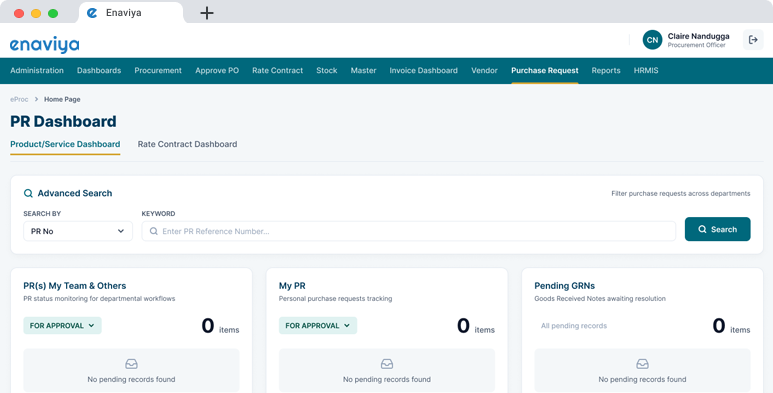Open the Procurement menu

click(x=158, y=71)
